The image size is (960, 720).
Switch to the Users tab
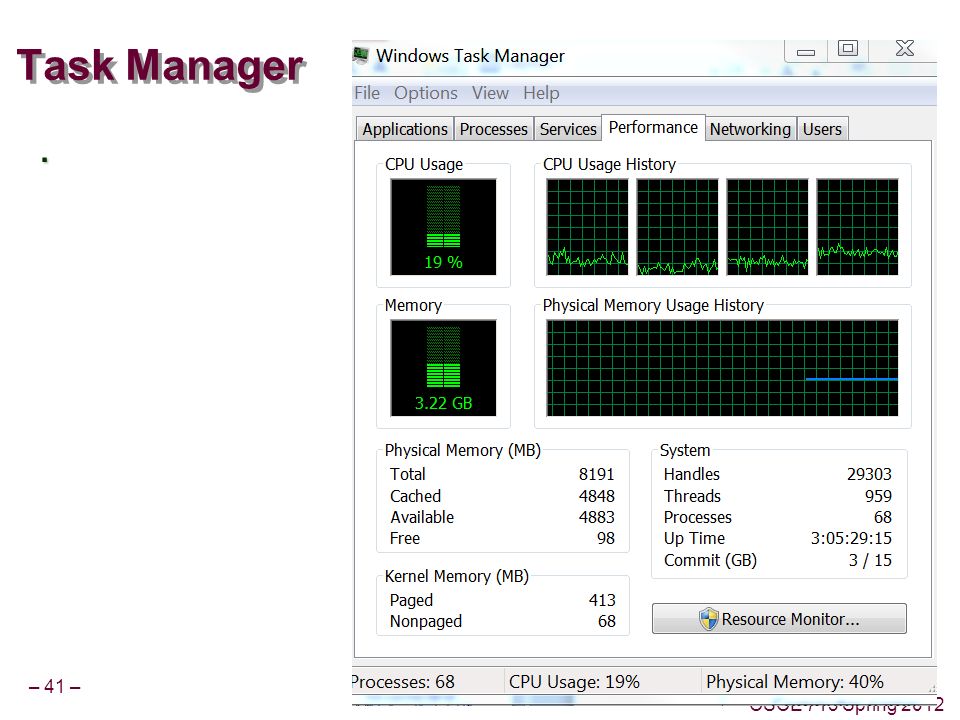822,129
